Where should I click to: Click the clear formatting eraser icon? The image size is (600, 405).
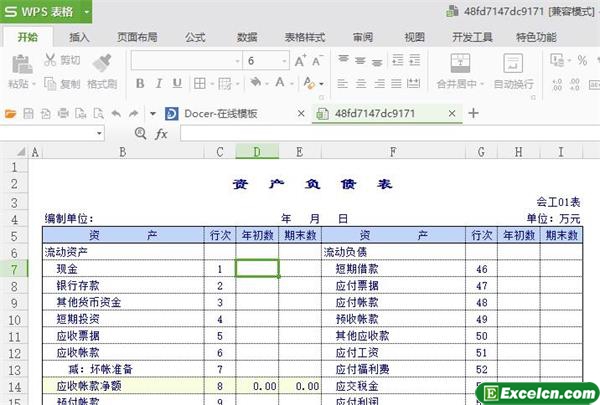[309, 83]
